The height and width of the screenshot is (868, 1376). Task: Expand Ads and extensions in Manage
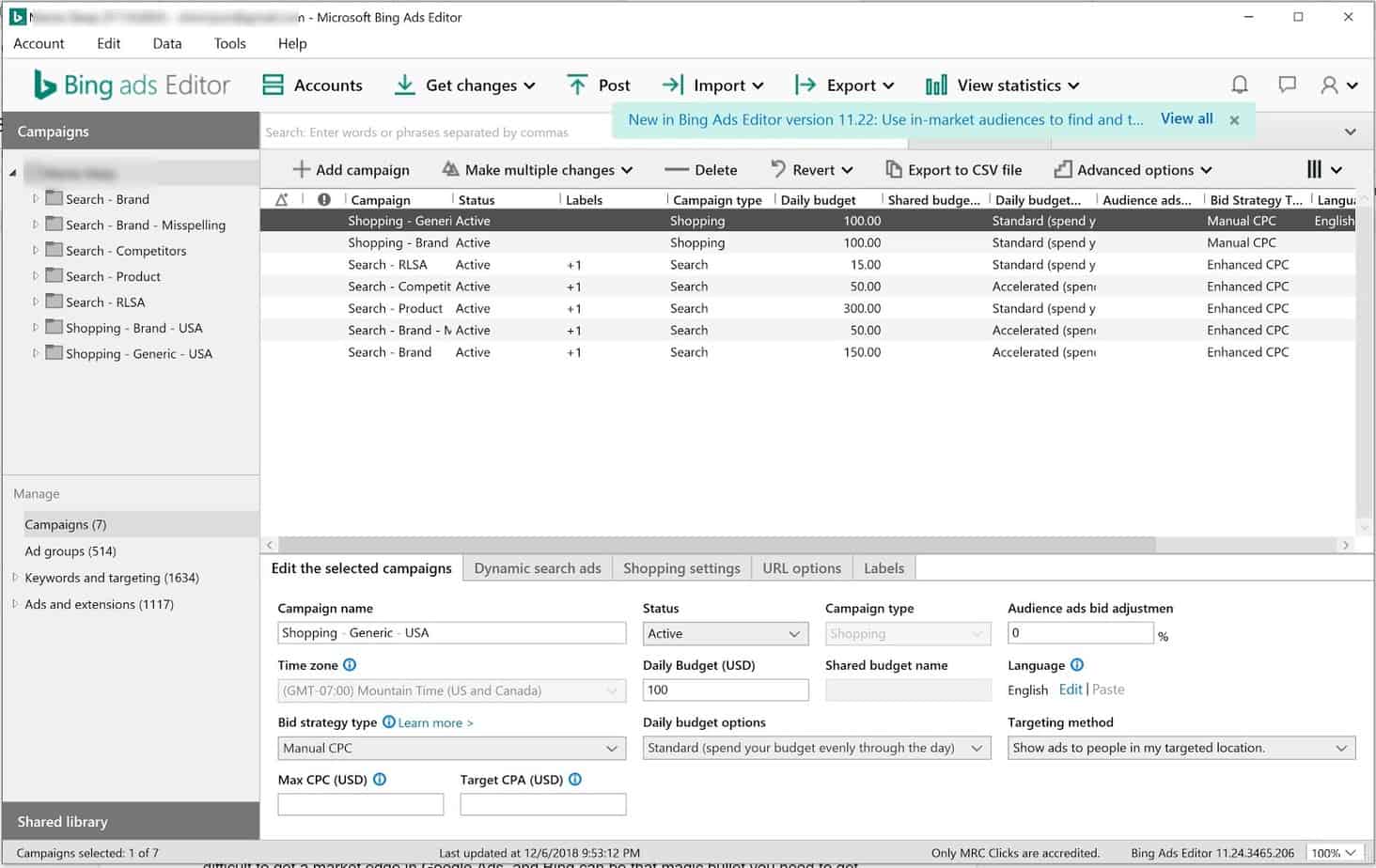point(14,604)
